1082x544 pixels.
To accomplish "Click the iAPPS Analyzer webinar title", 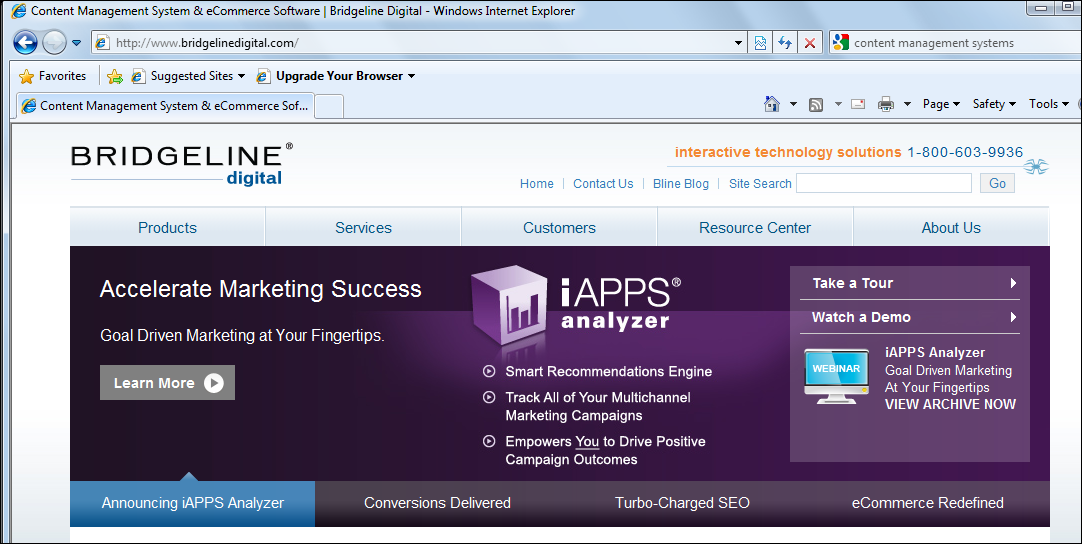I will (x=934, y=353).
